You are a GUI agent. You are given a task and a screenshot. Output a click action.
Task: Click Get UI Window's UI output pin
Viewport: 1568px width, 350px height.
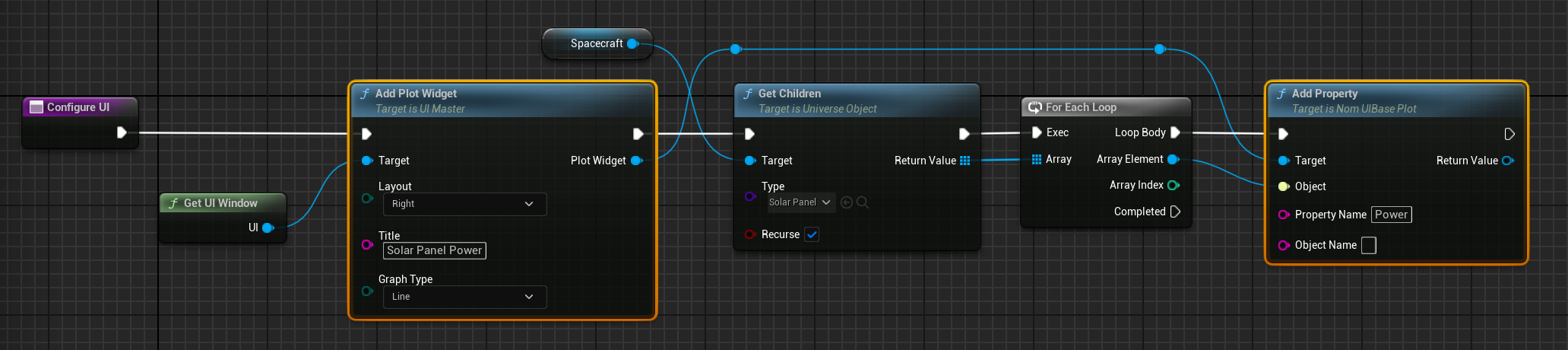pos(268,228)
